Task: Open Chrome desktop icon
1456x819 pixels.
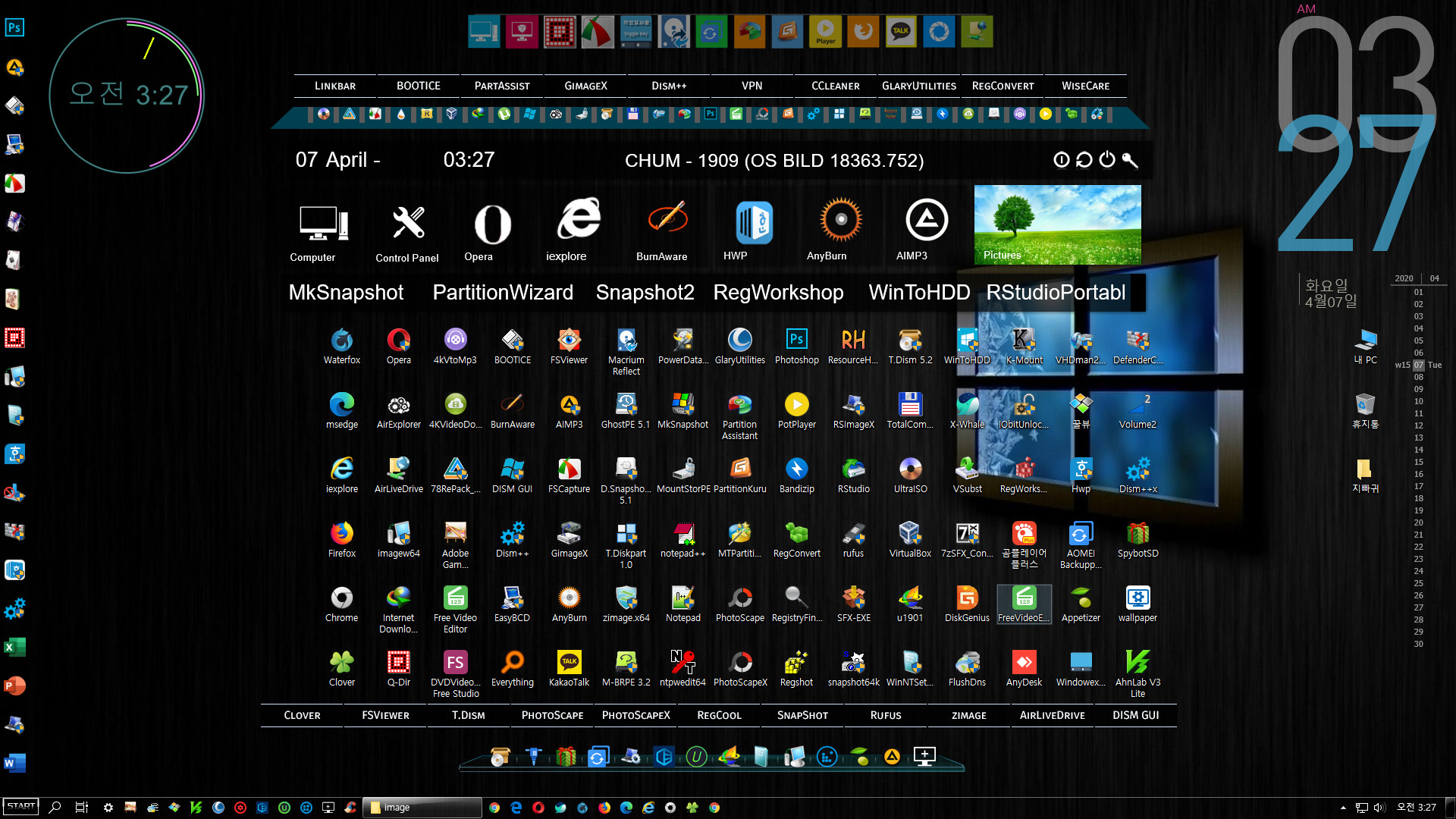Action: coord(342,604)
